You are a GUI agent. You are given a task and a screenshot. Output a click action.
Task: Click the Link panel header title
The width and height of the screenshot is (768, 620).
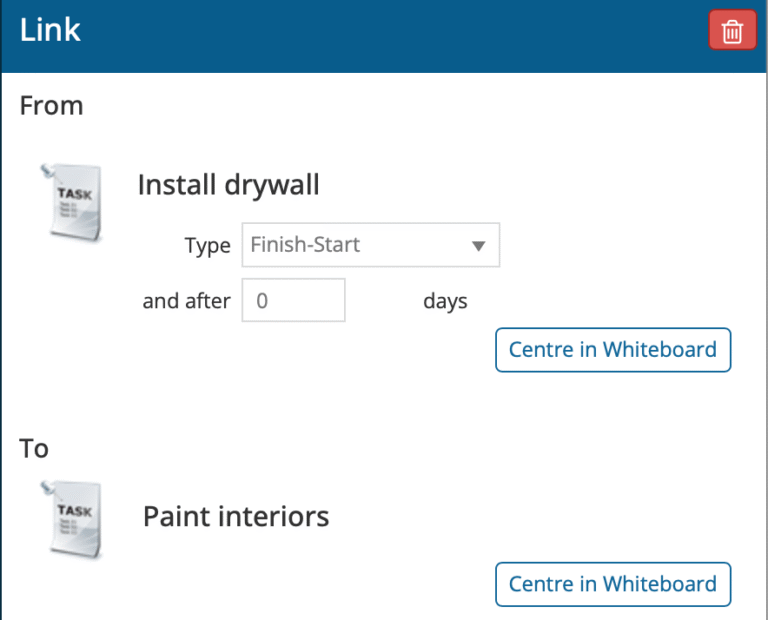point(50,30)
